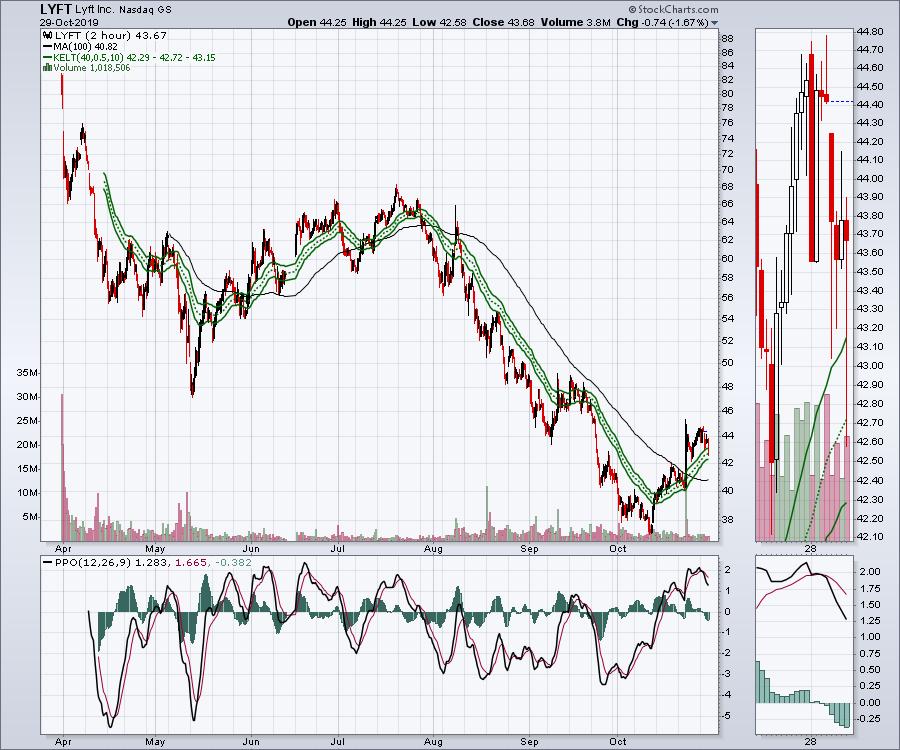Click the '35M' volume axis label
This screenshot has width=900, height=750.
tap(28, 372)
